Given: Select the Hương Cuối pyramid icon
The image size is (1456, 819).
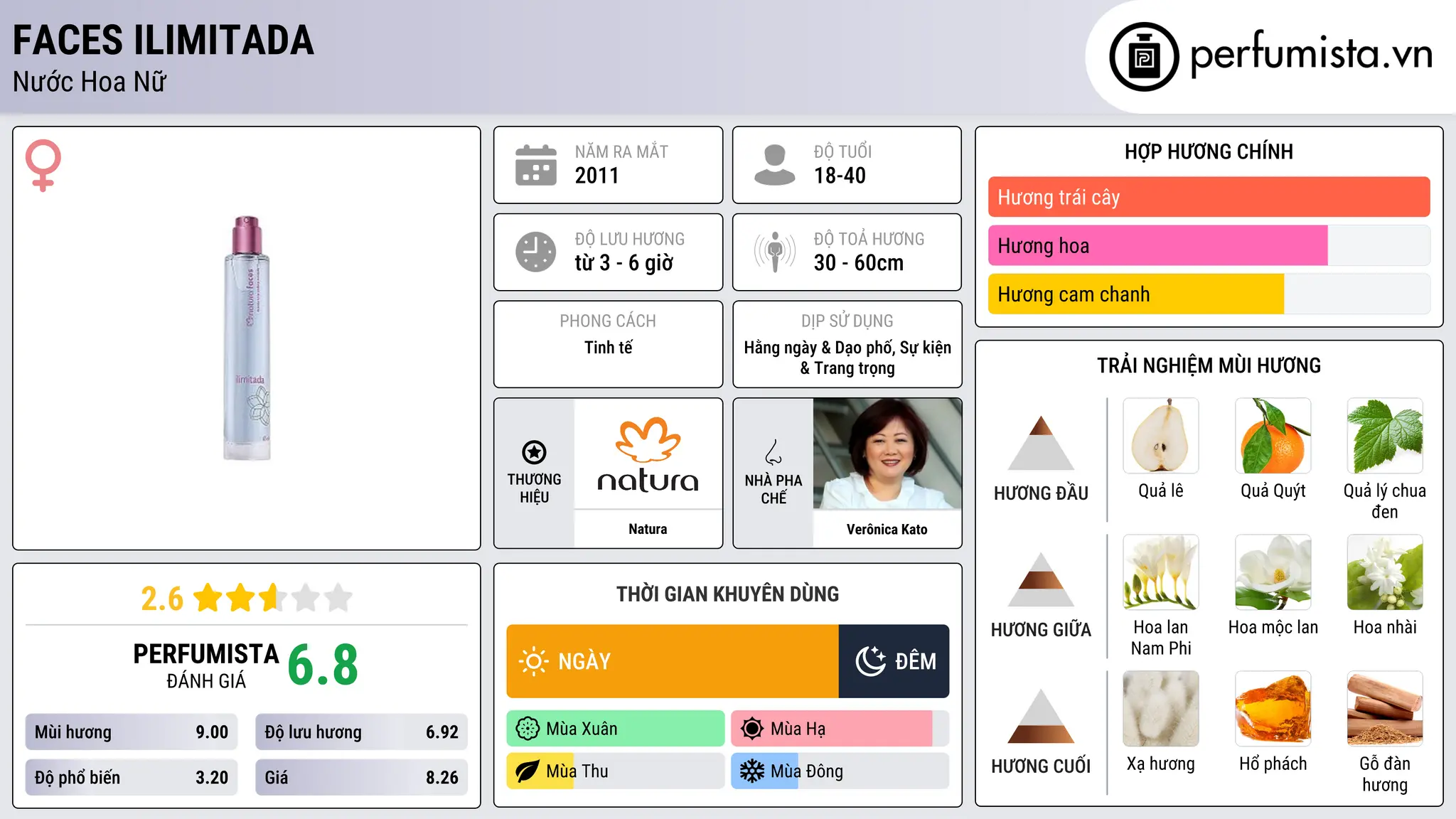Looking at the screenshot, I should coord(1041,716).
